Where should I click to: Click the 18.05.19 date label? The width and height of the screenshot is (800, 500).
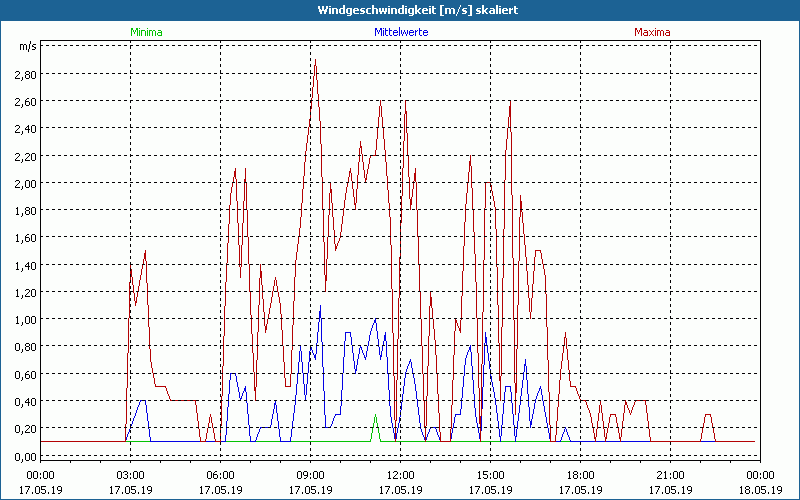tap(760, 490)
